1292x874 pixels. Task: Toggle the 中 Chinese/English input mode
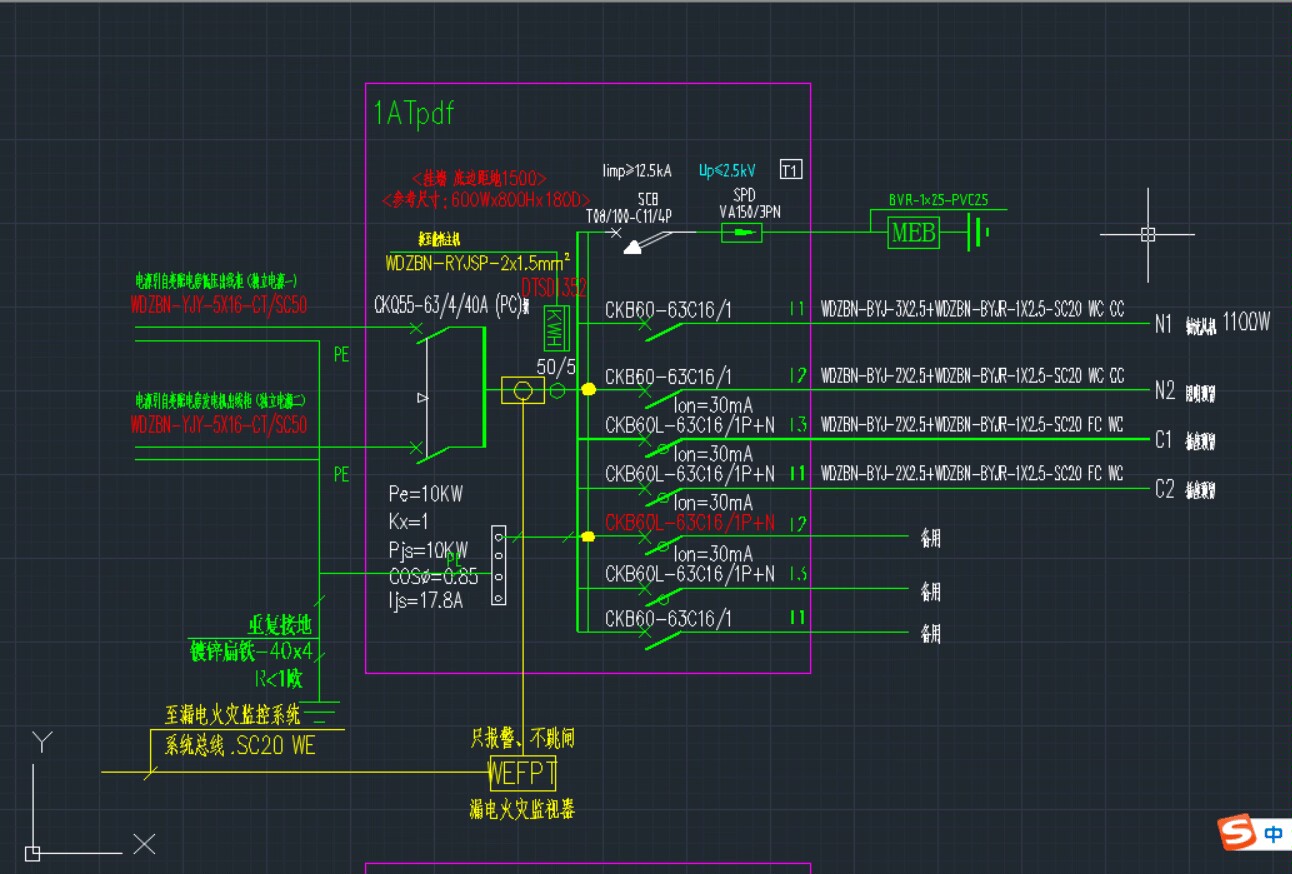[1274, 833]
